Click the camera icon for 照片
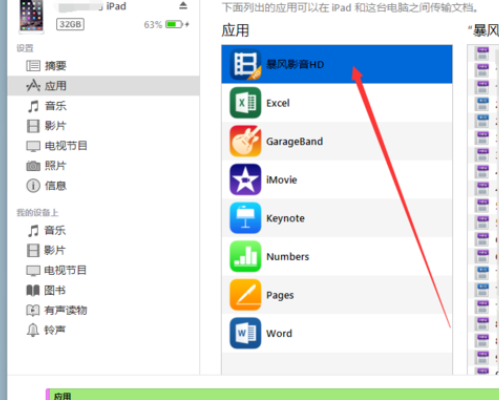Screen dimensions: 499x400 pos(33,166)
